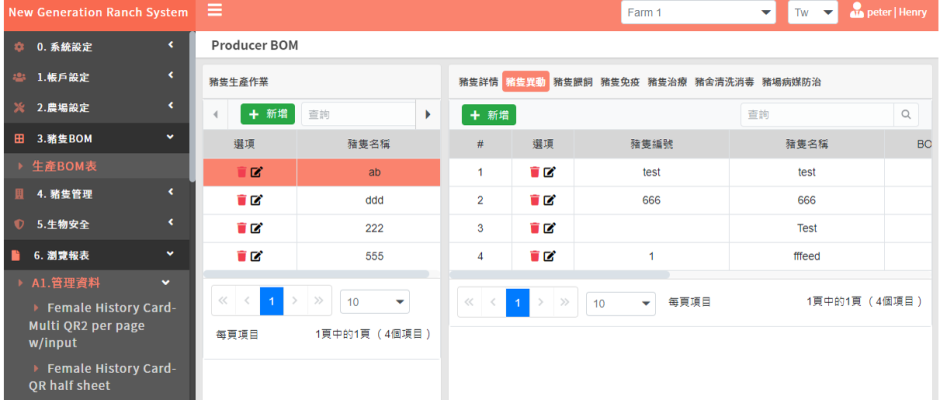Delete the 'ab' row using trash icon

pos(242,172)
